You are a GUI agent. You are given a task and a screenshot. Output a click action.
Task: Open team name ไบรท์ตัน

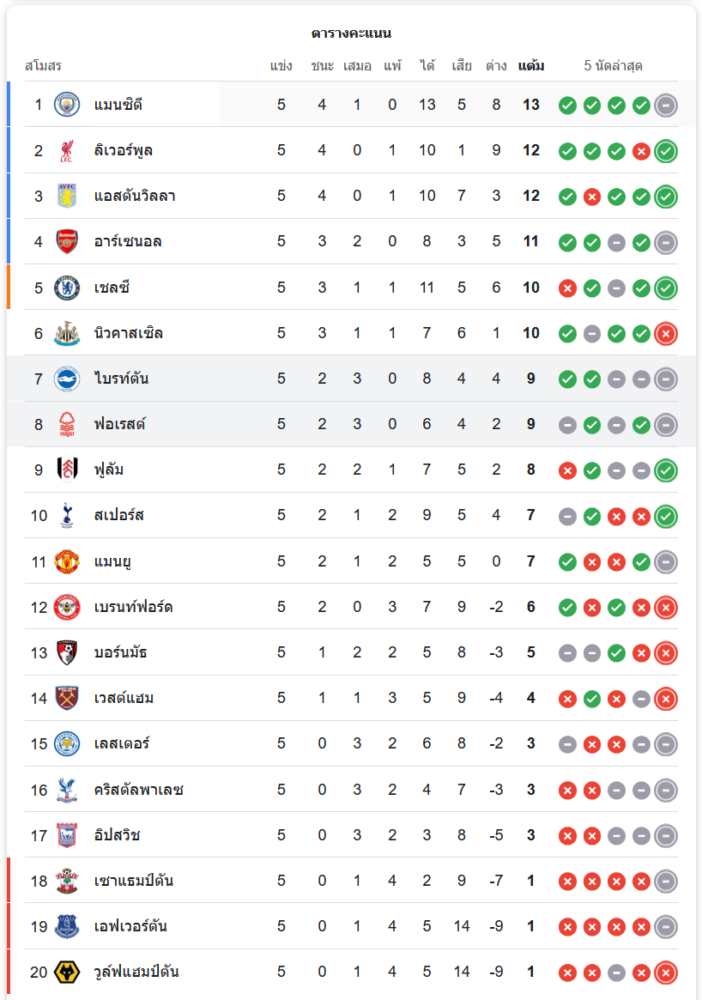(x=121, y=379)
